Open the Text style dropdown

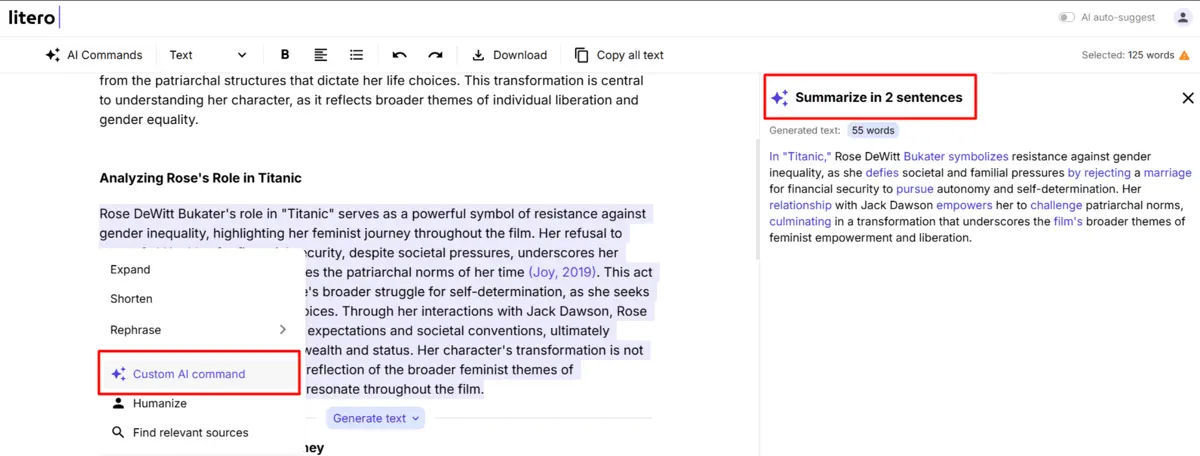tap(207, 55)
